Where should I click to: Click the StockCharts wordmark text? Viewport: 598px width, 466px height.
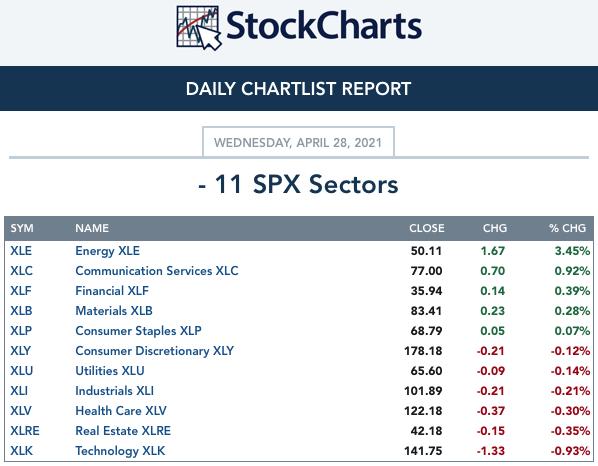[324, 26]
